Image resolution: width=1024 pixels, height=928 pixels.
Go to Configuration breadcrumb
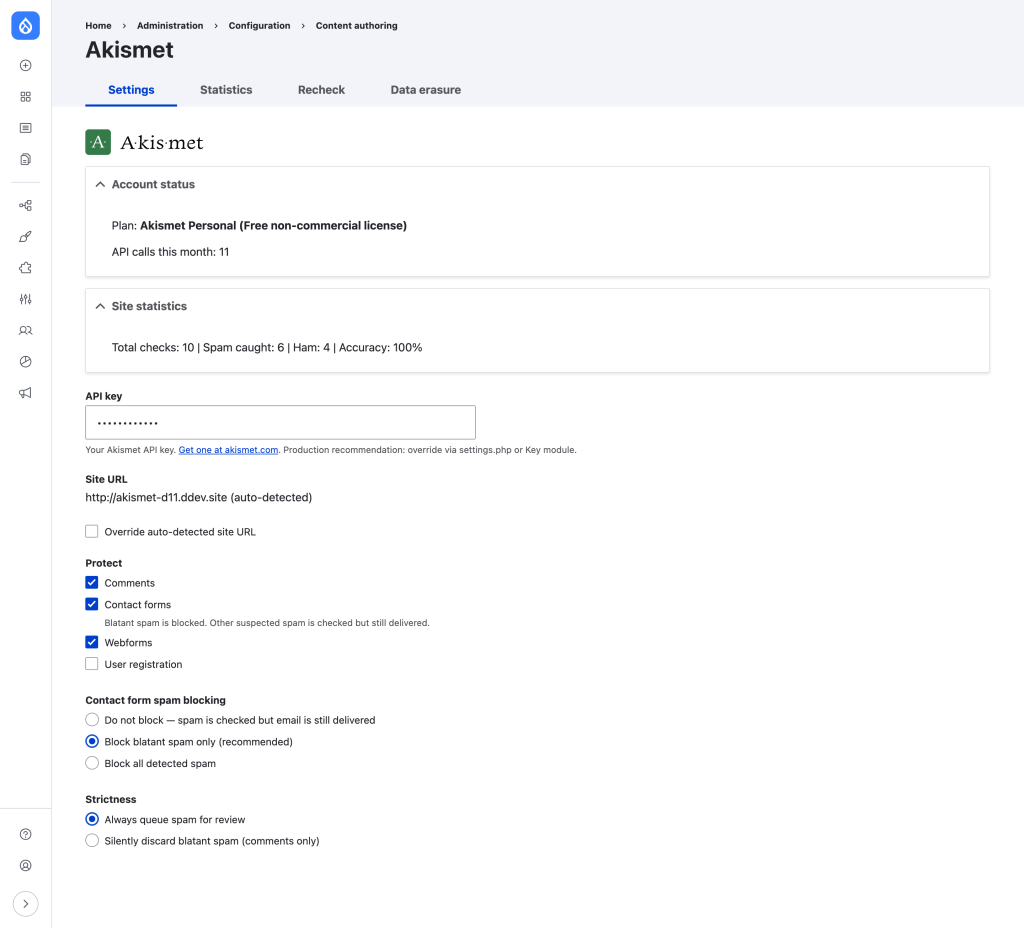[259, 25]
